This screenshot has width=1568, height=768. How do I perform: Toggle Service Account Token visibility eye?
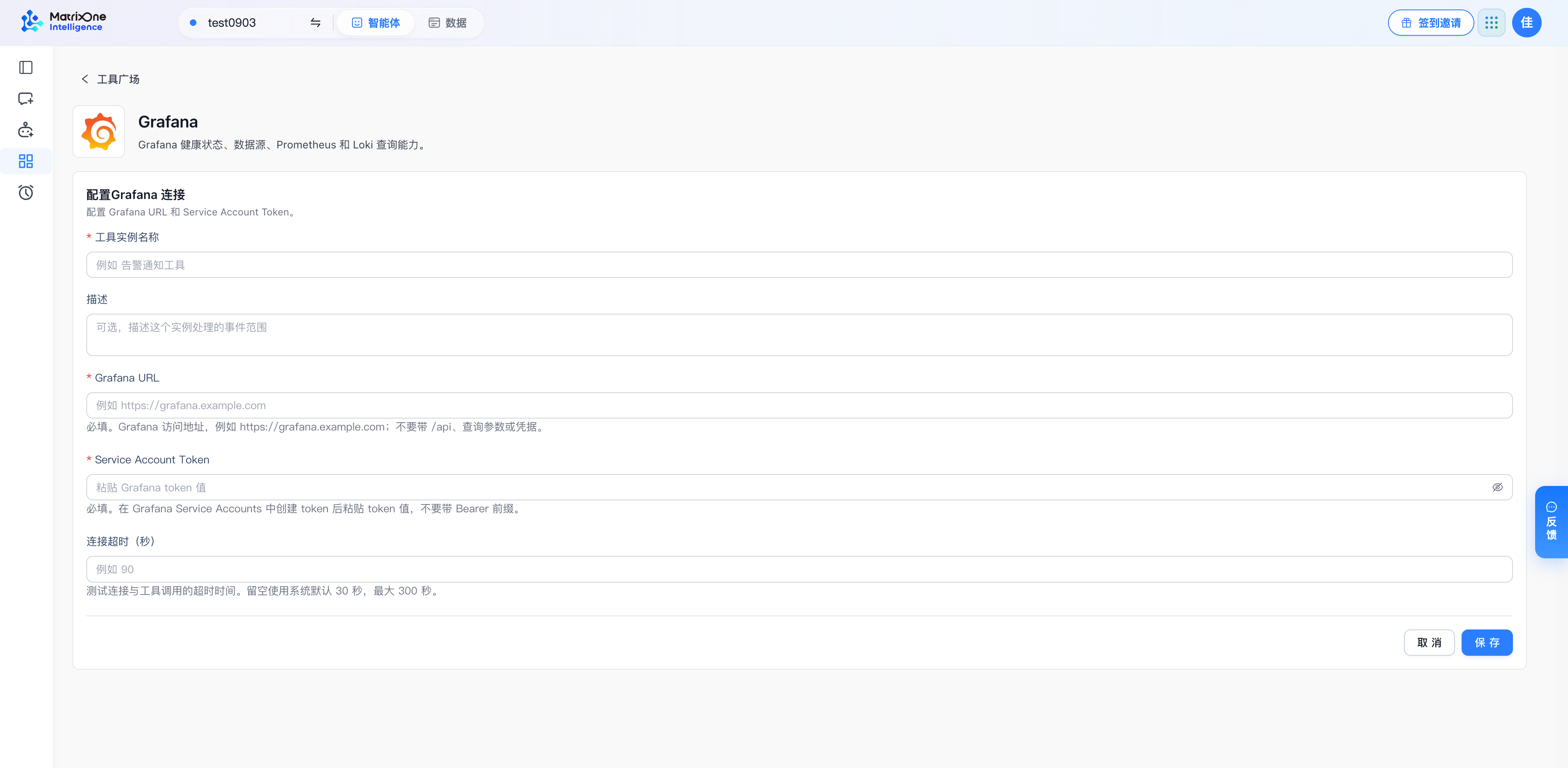[1497, 487]
